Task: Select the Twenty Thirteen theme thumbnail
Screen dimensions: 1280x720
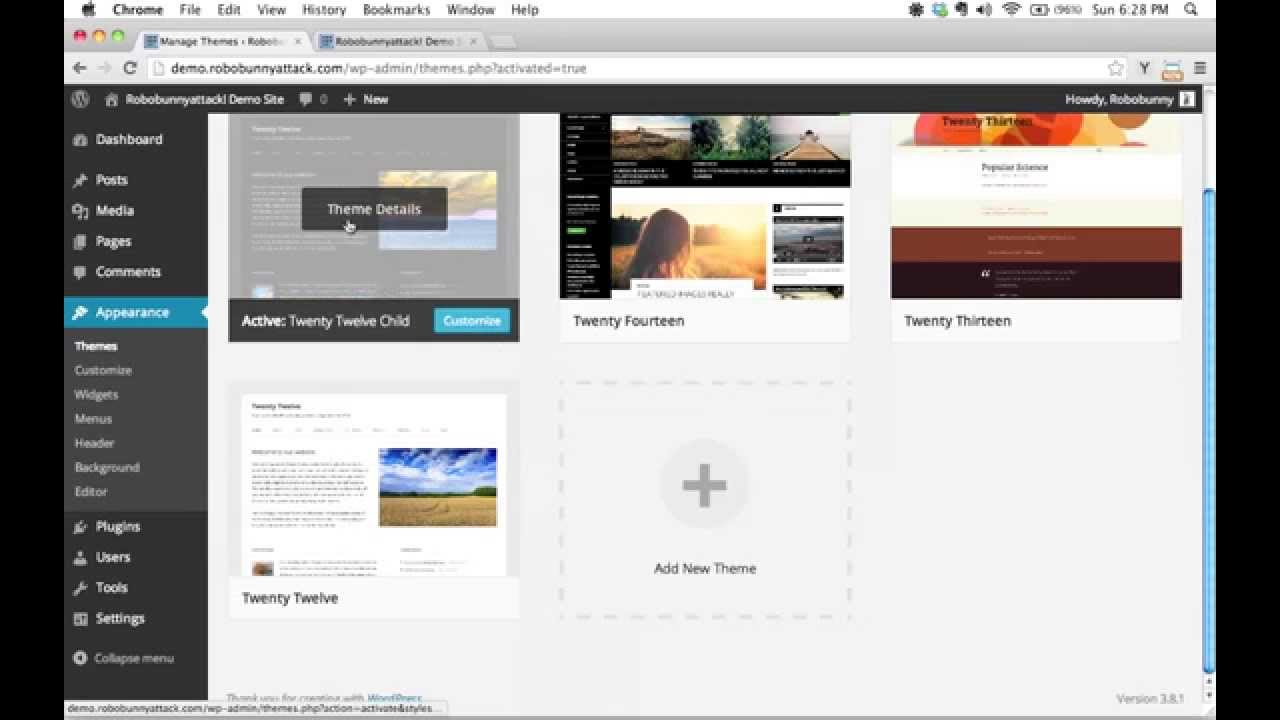Action: point(1036,207)
